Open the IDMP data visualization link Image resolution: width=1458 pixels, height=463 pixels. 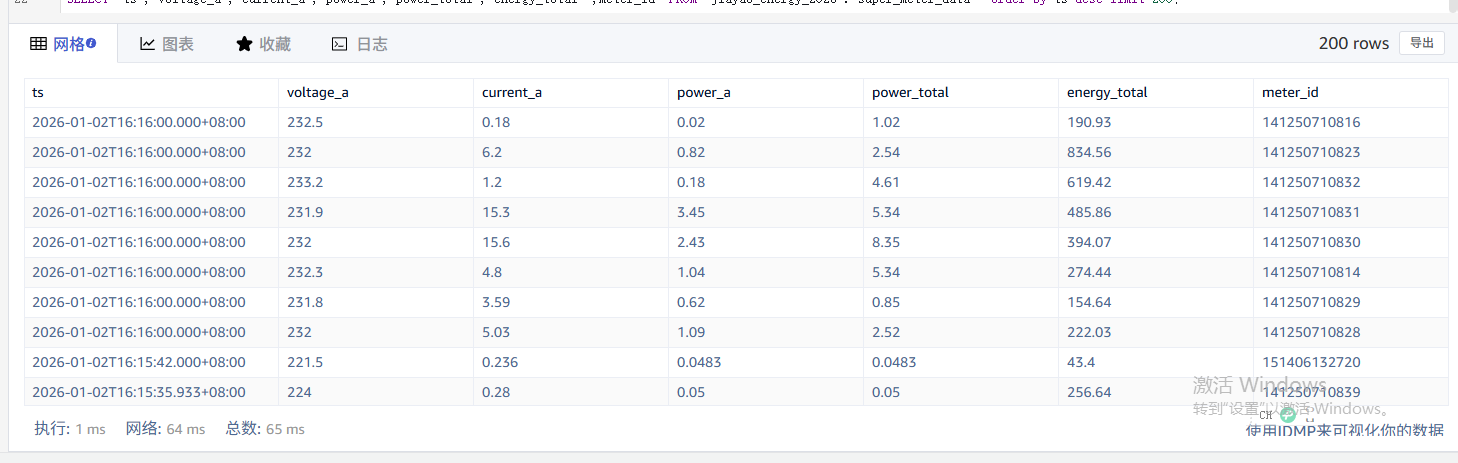pos(1344,431)
